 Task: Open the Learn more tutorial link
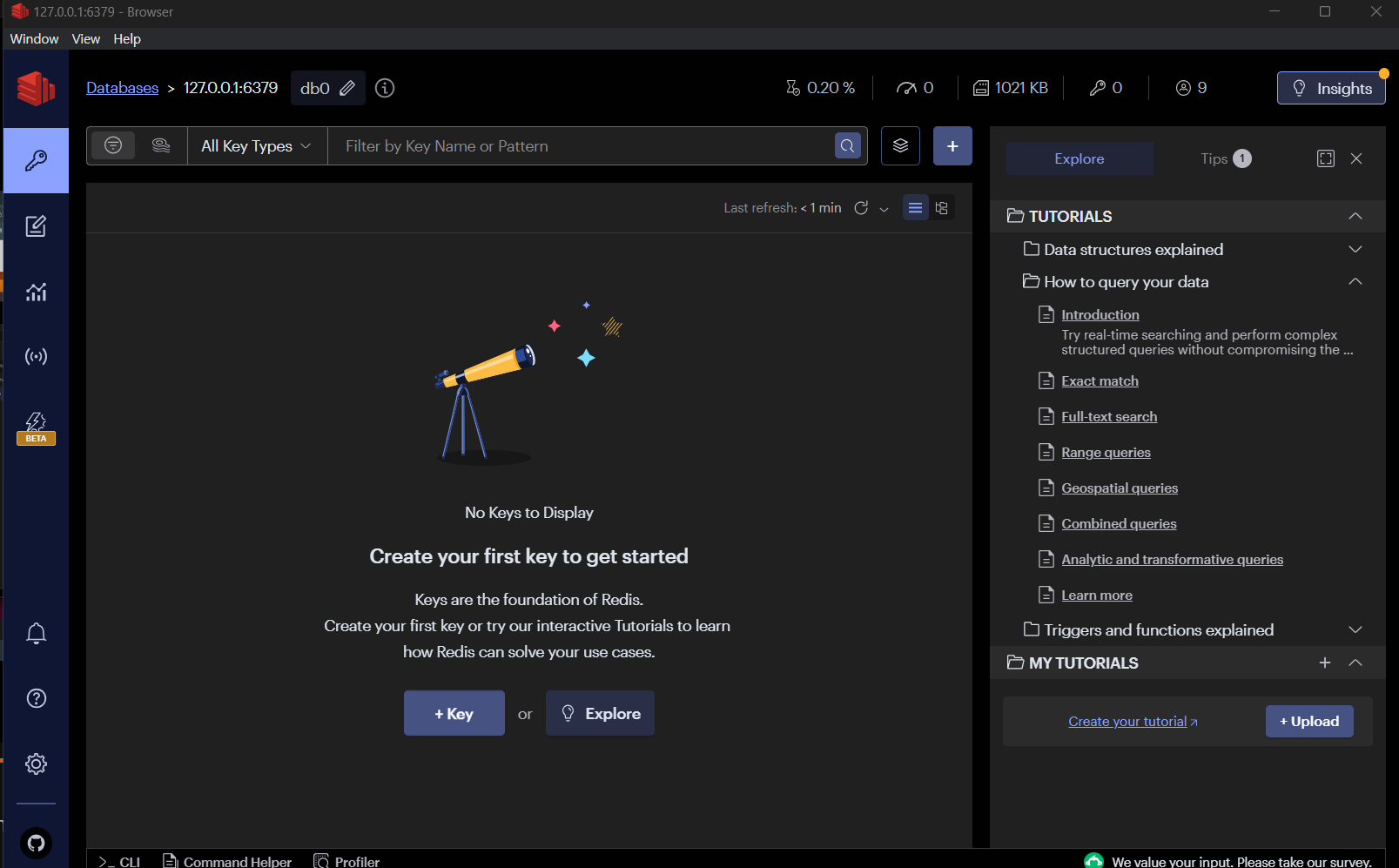1097,595
